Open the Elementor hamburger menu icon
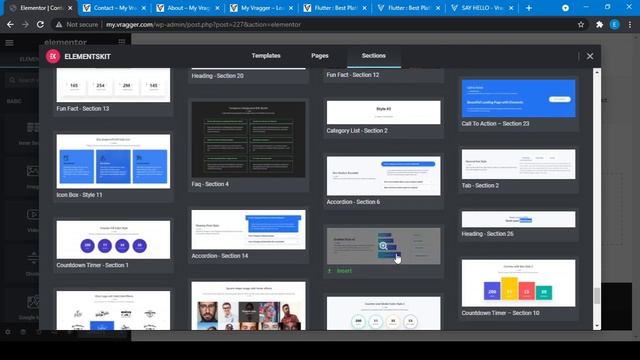 (9, 42)
